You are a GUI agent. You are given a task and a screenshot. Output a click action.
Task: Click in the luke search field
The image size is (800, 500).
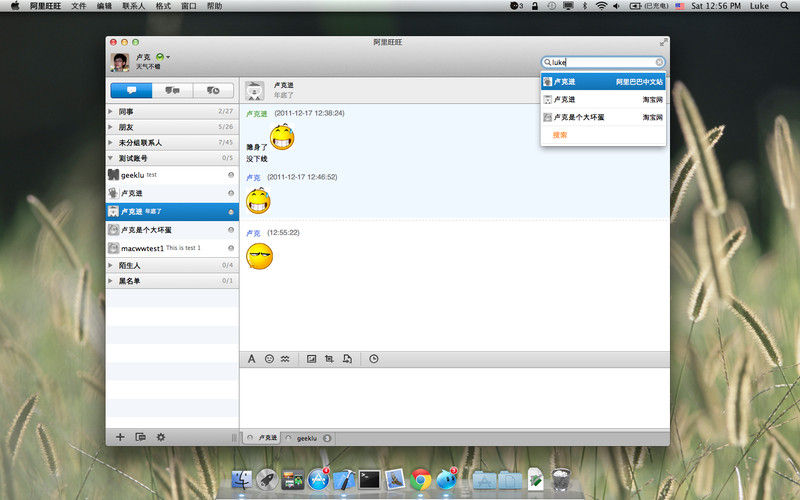[x=603, y=62]
